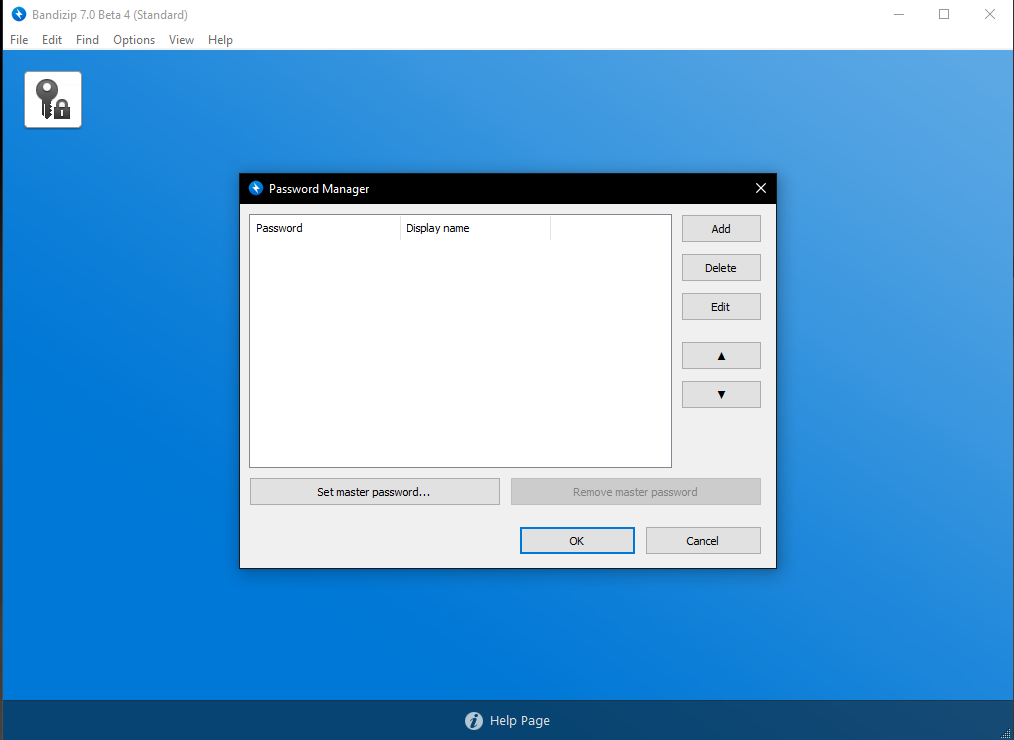1014x740 pixels.
Task: Open the View menu
Action: pyautogui.click(x=181, y=39)
